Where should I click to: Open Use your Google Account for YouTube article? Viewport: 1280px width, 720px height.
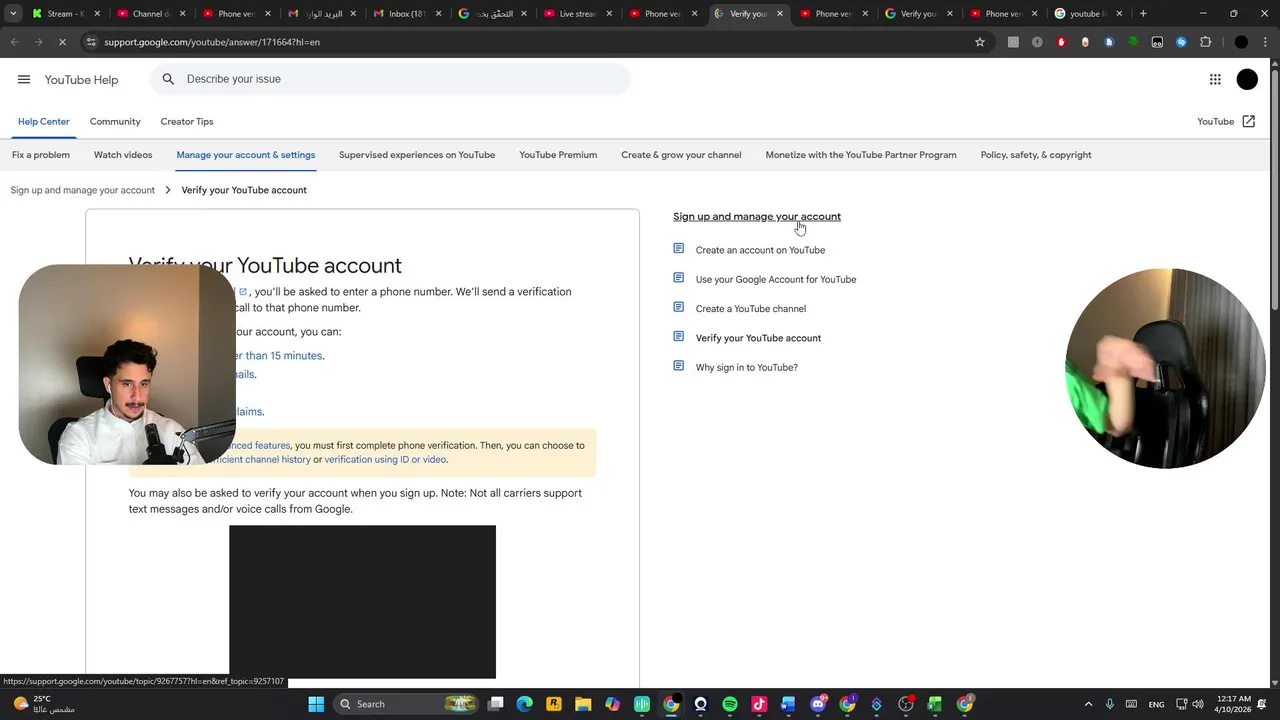click(x=776, y=279)
